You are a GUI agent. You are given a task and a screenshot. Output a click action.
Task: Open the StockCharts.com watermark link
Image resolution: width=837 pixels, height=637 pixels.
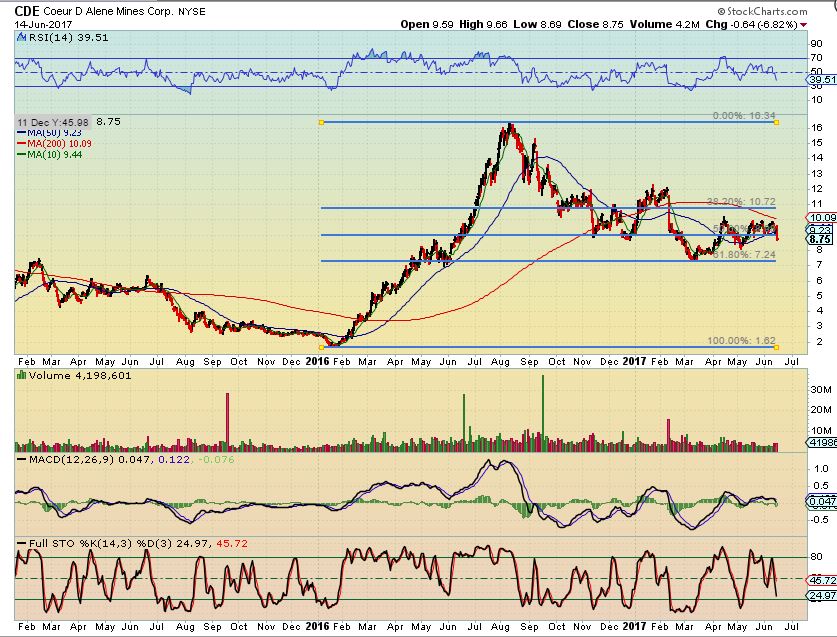pyautogui.click(x=778, y=9)
